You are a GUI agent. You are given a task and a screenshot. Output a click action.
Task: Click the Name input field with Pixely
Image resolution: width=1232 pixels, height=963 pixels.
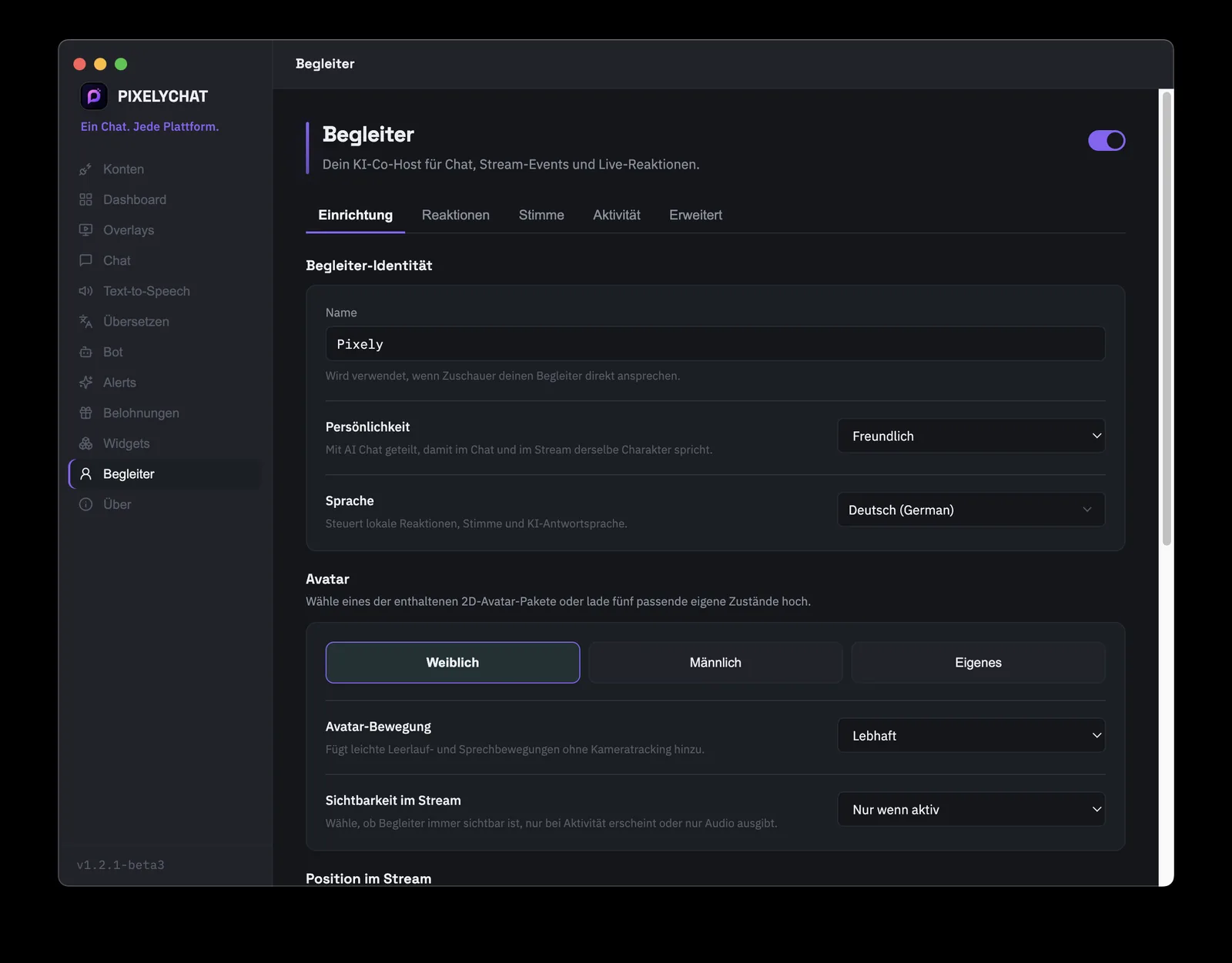tap(715, 344)
